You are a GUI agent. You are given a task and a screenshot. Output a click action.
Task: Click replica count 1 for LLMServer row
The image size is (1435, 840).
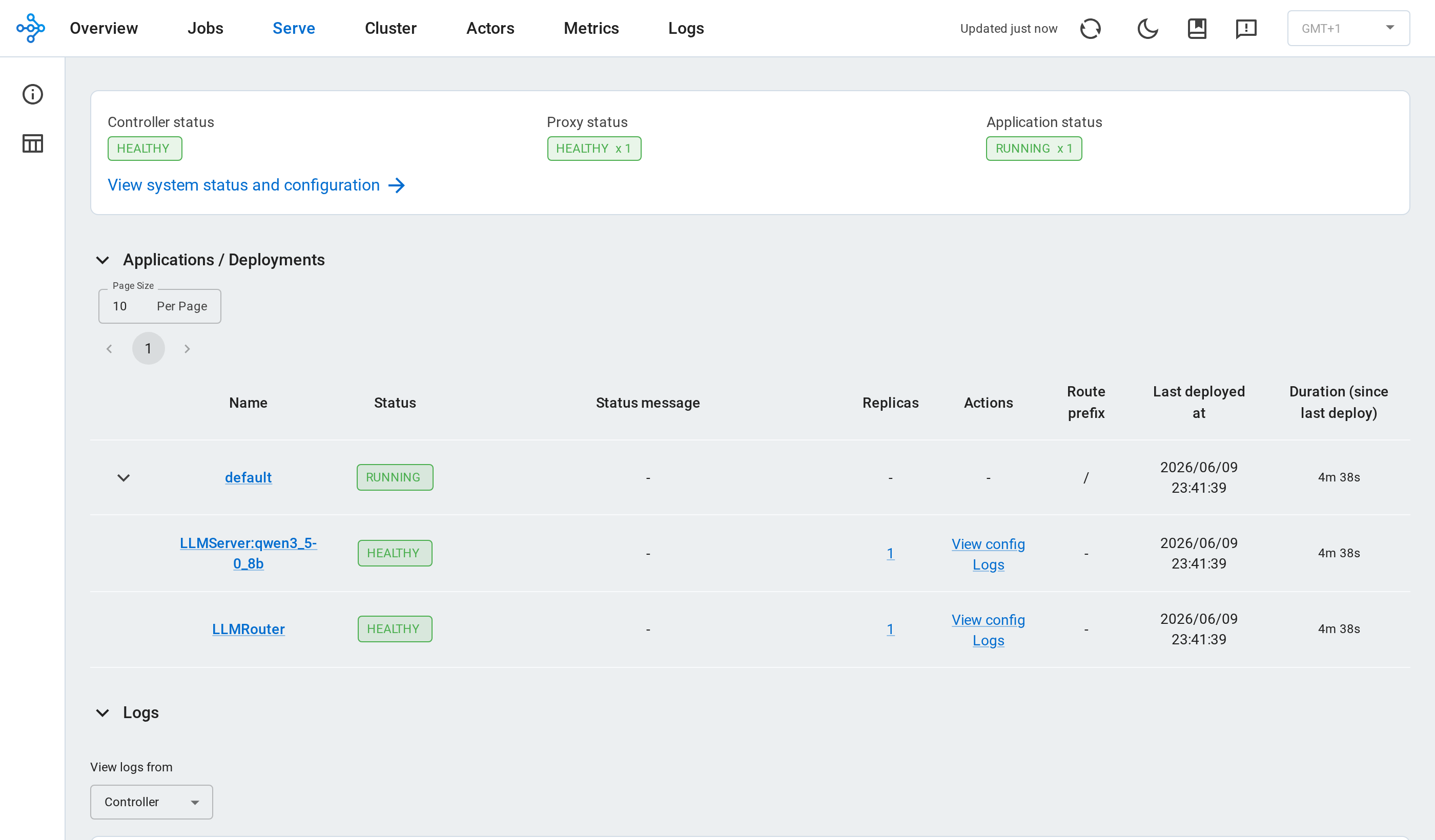tap(890, 553)
